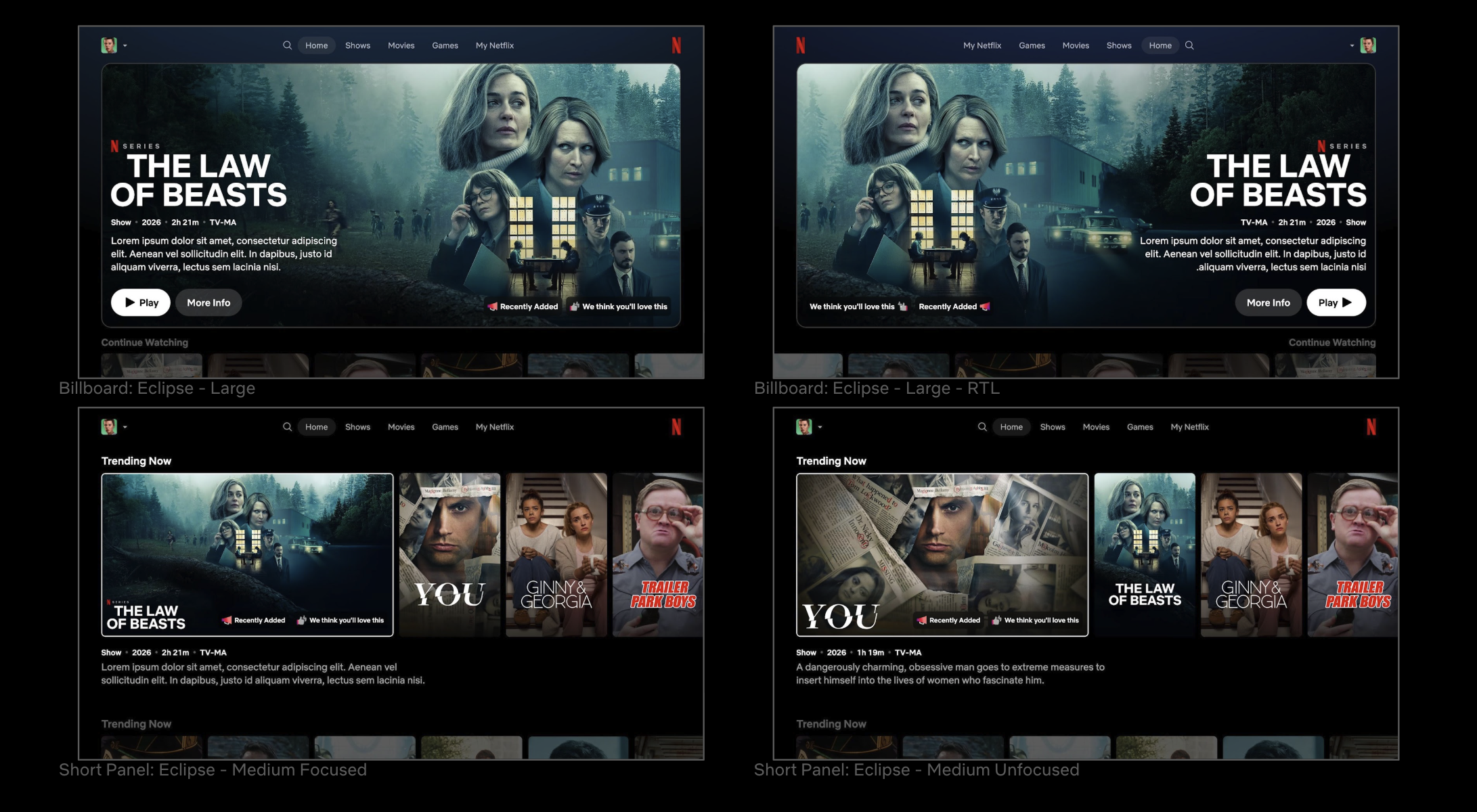
Task: Click search icon in Medium Focused panel
Action: (x=287, y=427)
